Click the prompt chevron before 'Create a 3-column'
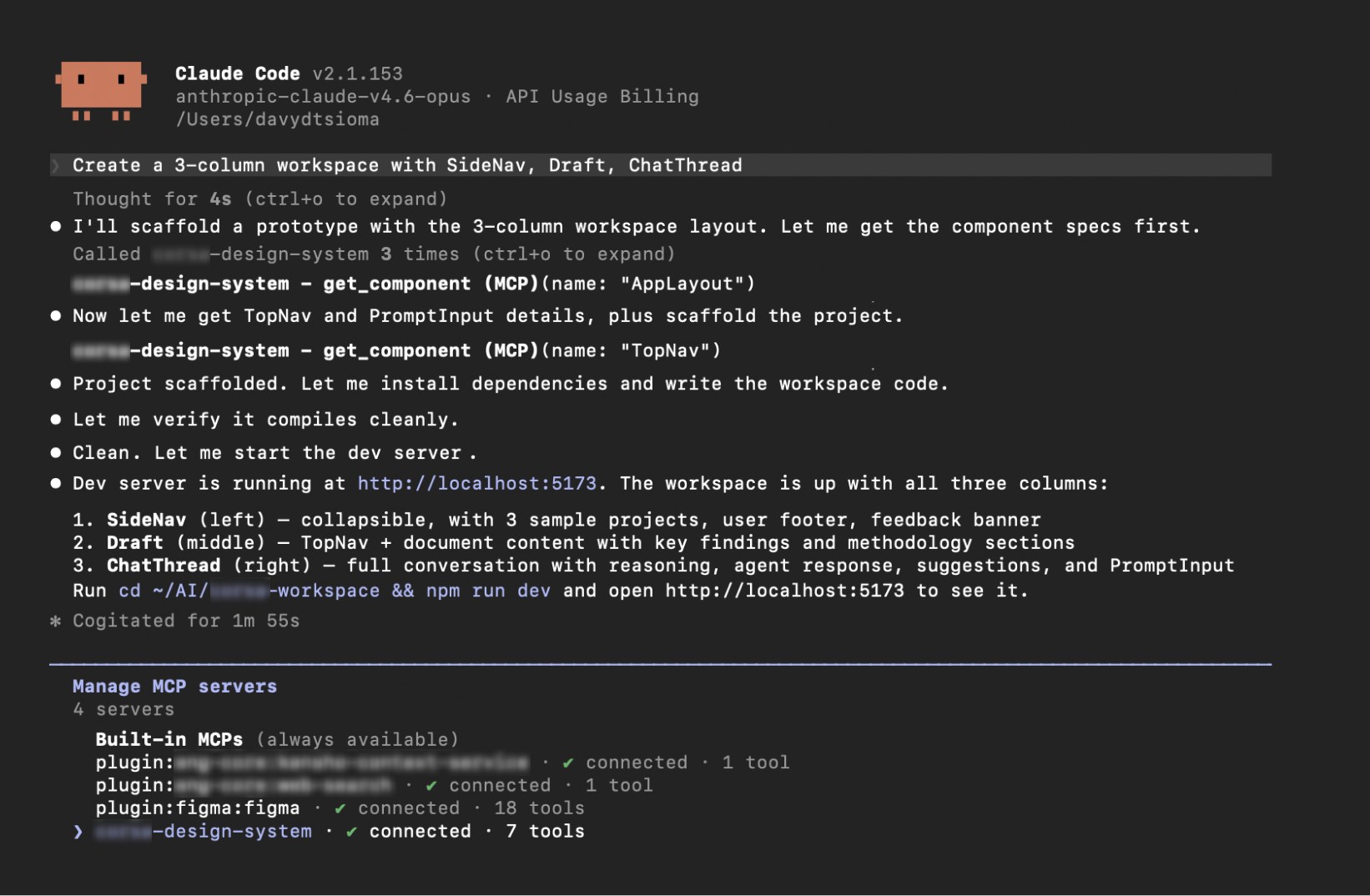Viewport: 1370px width, 896px height. pyautogui.click(x=56, y=165)
